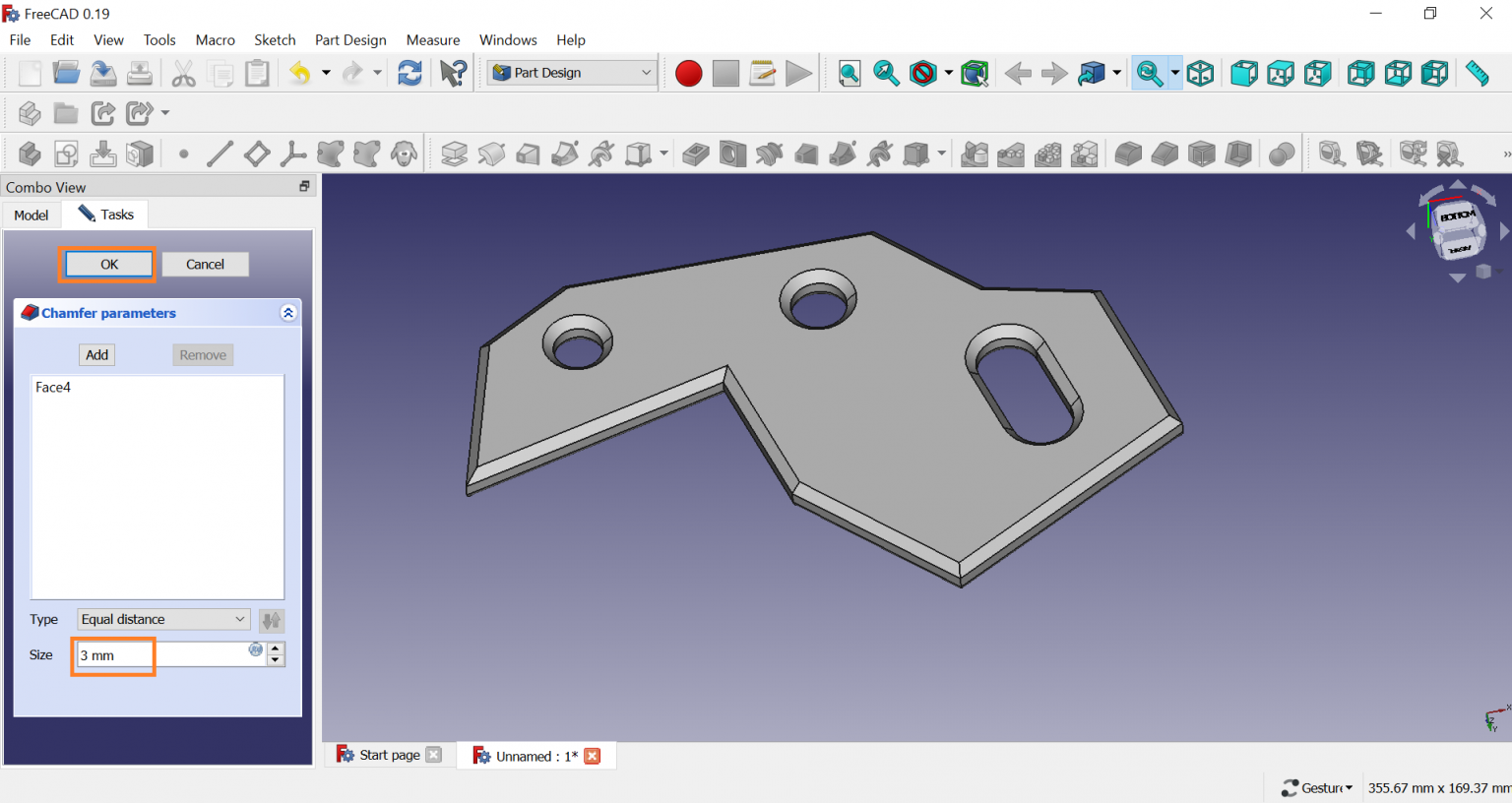Toggle the bounding box selection icon
Image resolution: width=1512 pixels, height=803 pixels.
click(974, 74)
